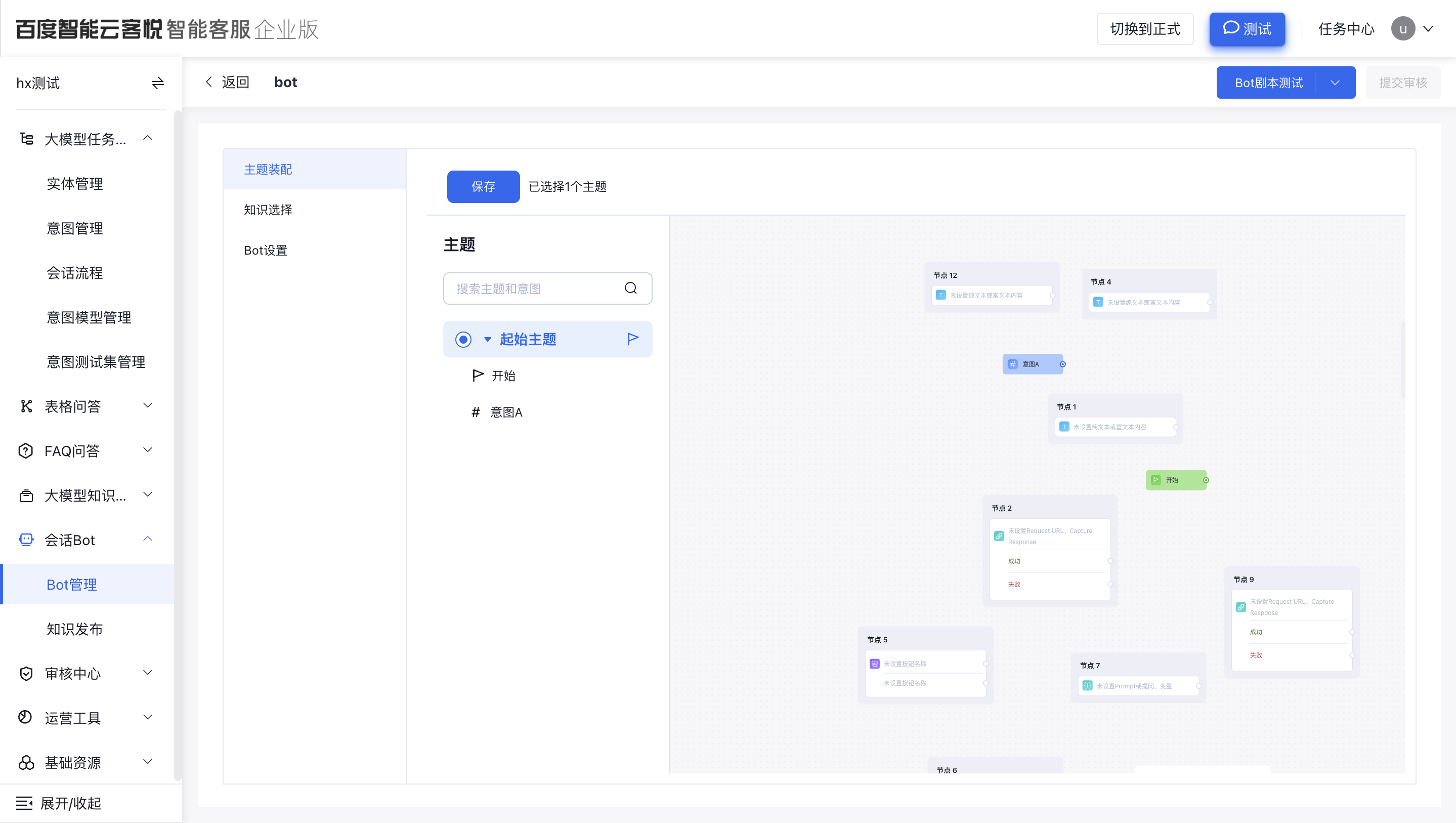Expand the 运营工具 menu group
This screenshot has height=823, width=1456.
tap(148, 717)
